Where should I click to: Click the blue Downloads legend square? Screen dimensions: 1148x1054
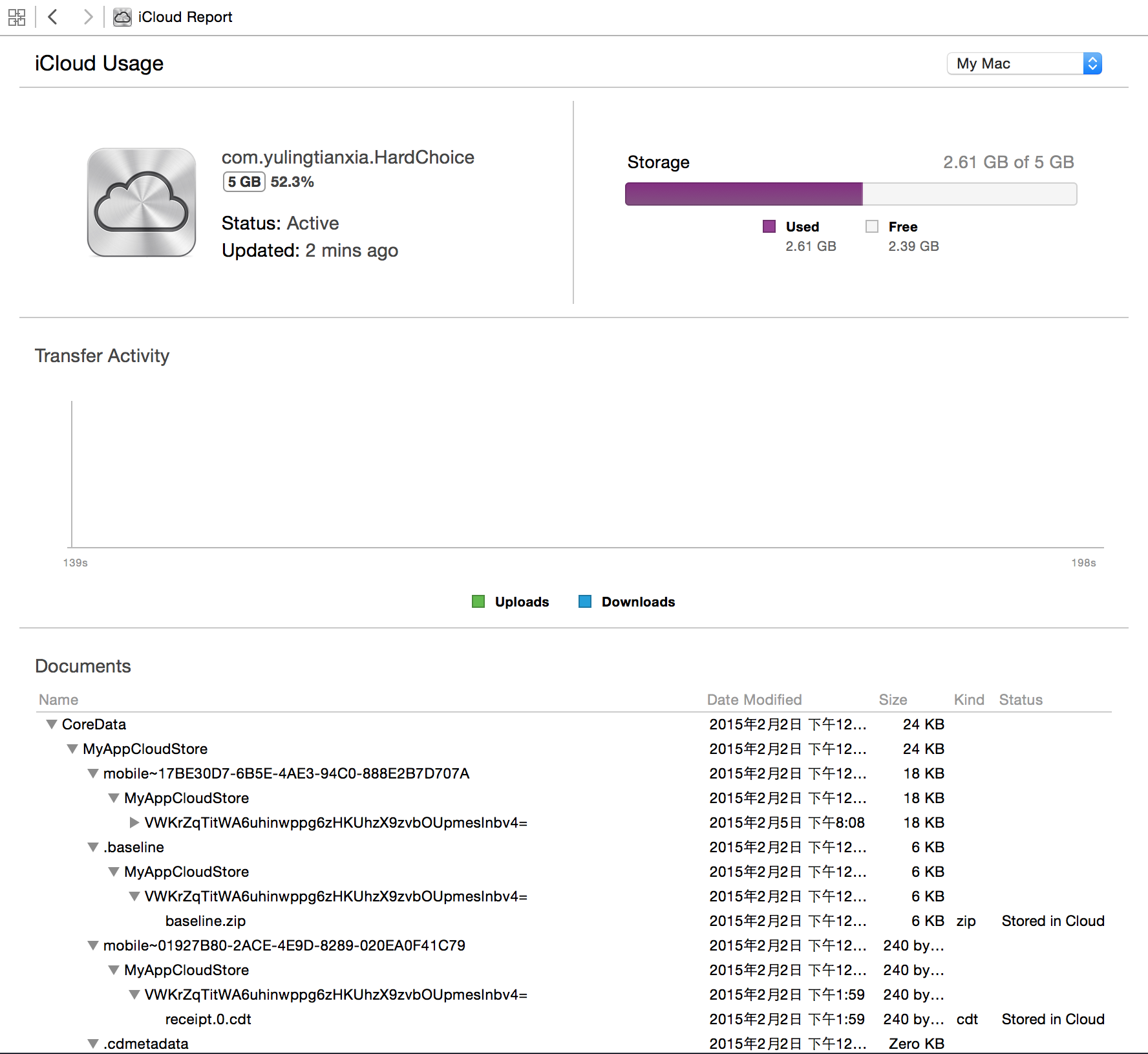[x=585, y=601]
